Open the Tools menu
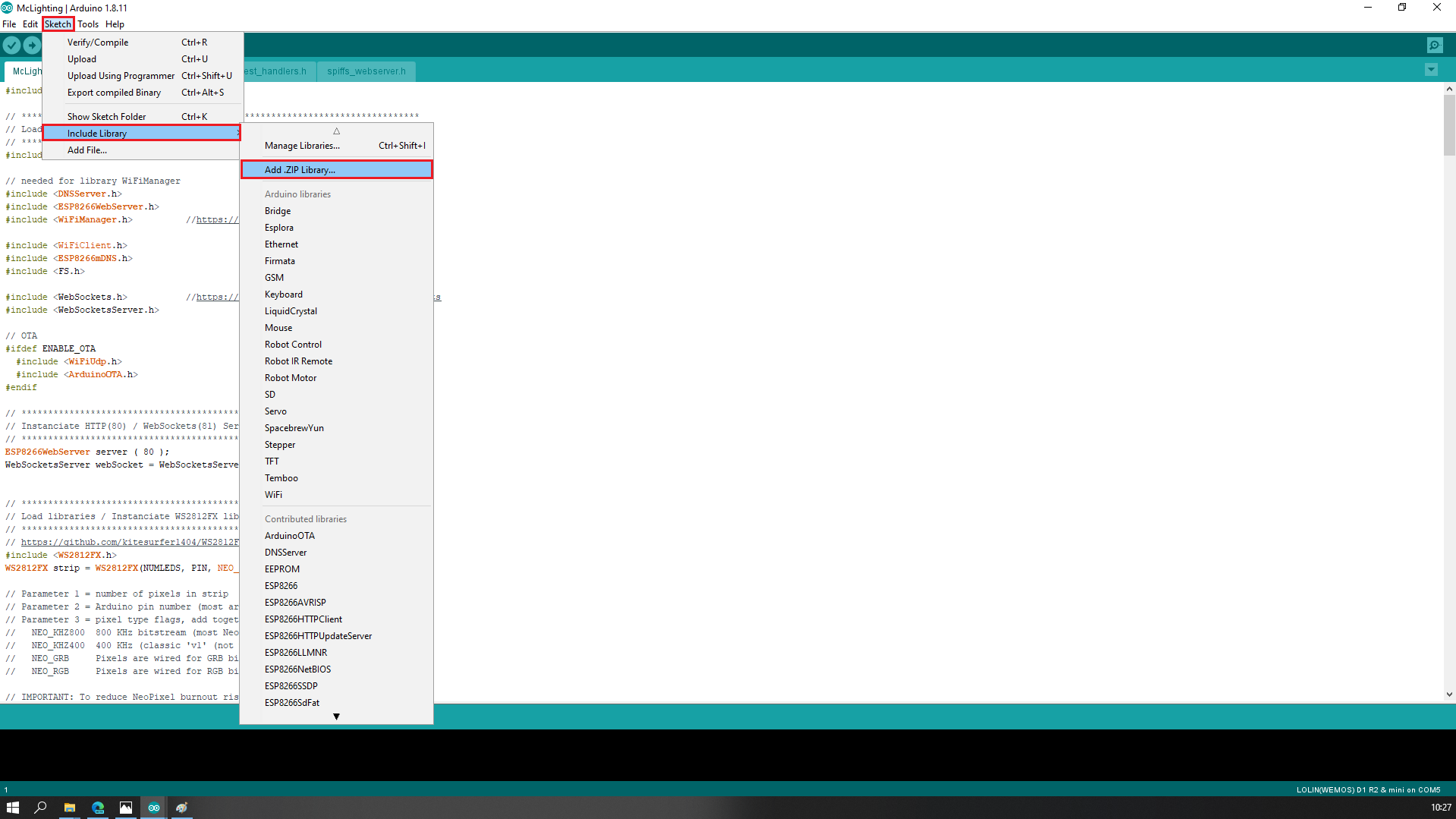Screen dimensions: 1456x819 88,24
